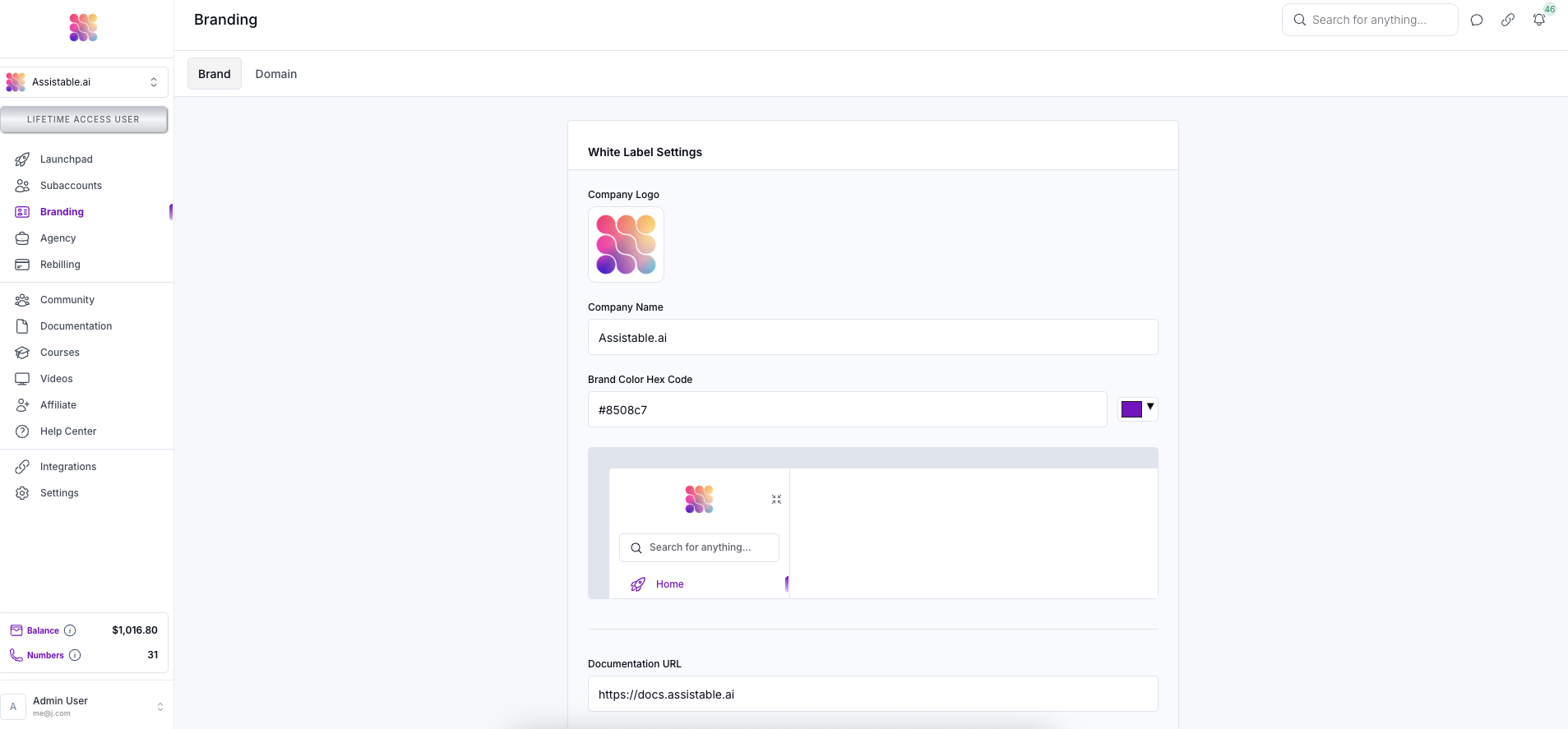Click the Integrations link icon in sidebar

click(22, 467)
